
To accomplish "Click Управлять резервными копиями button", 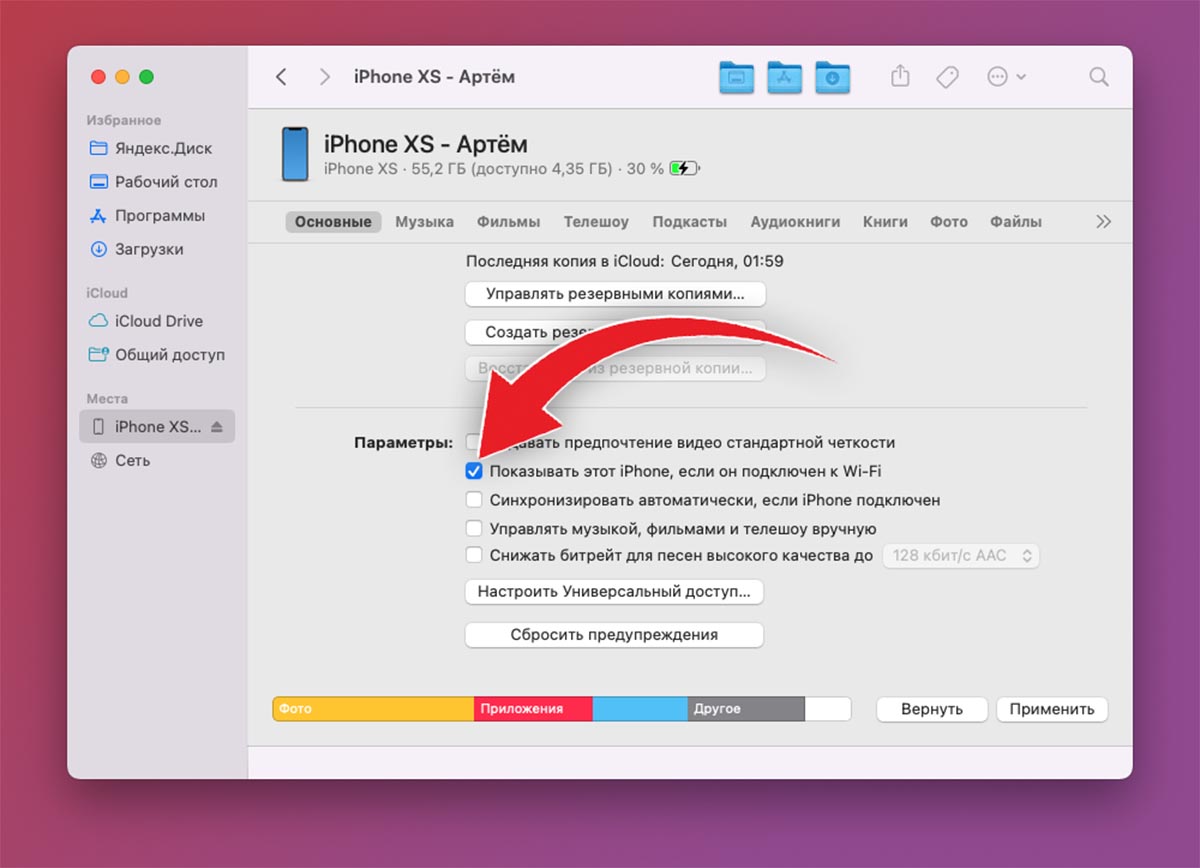I will (x=615, y=294).
